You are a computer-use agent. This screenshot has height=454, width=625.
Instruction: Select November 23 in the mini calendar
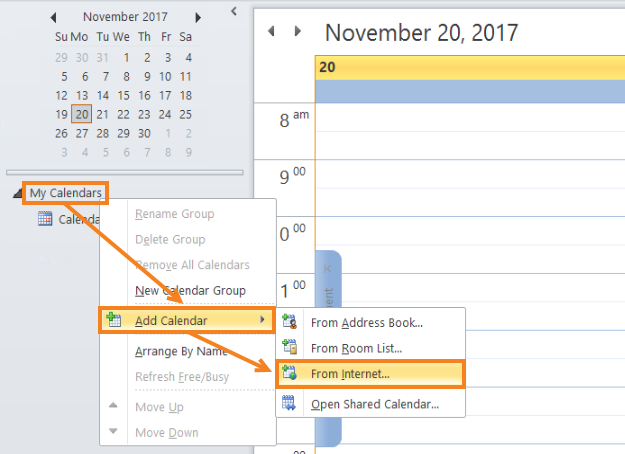click(x=146, y=114)
